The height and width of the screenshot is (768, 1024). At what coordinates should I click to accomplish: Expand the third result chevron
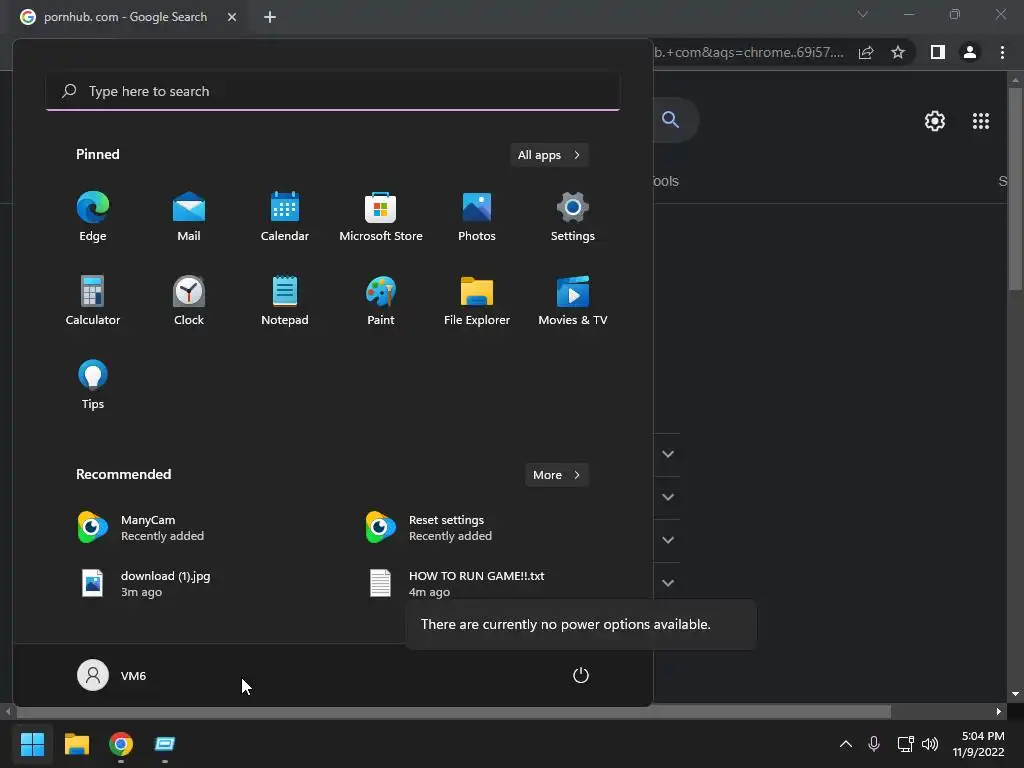668,540
